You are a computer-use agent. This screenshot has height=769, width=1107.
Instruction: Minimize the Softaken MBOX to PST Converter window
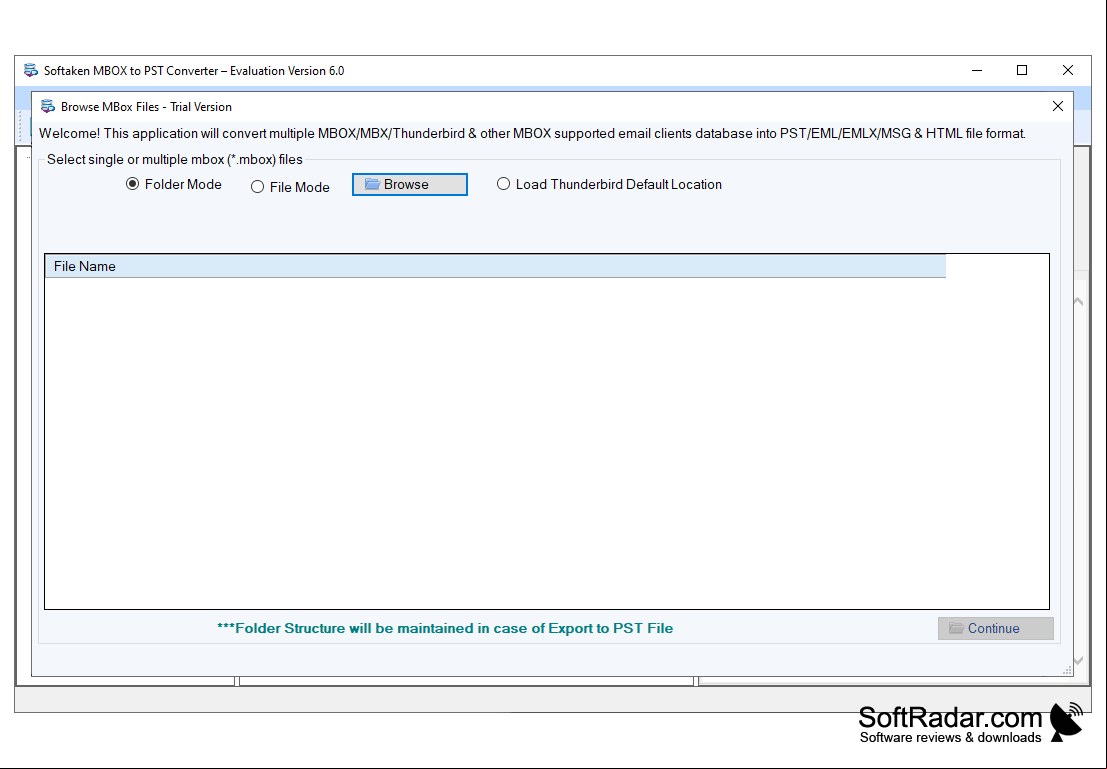(x=977, y=70)
